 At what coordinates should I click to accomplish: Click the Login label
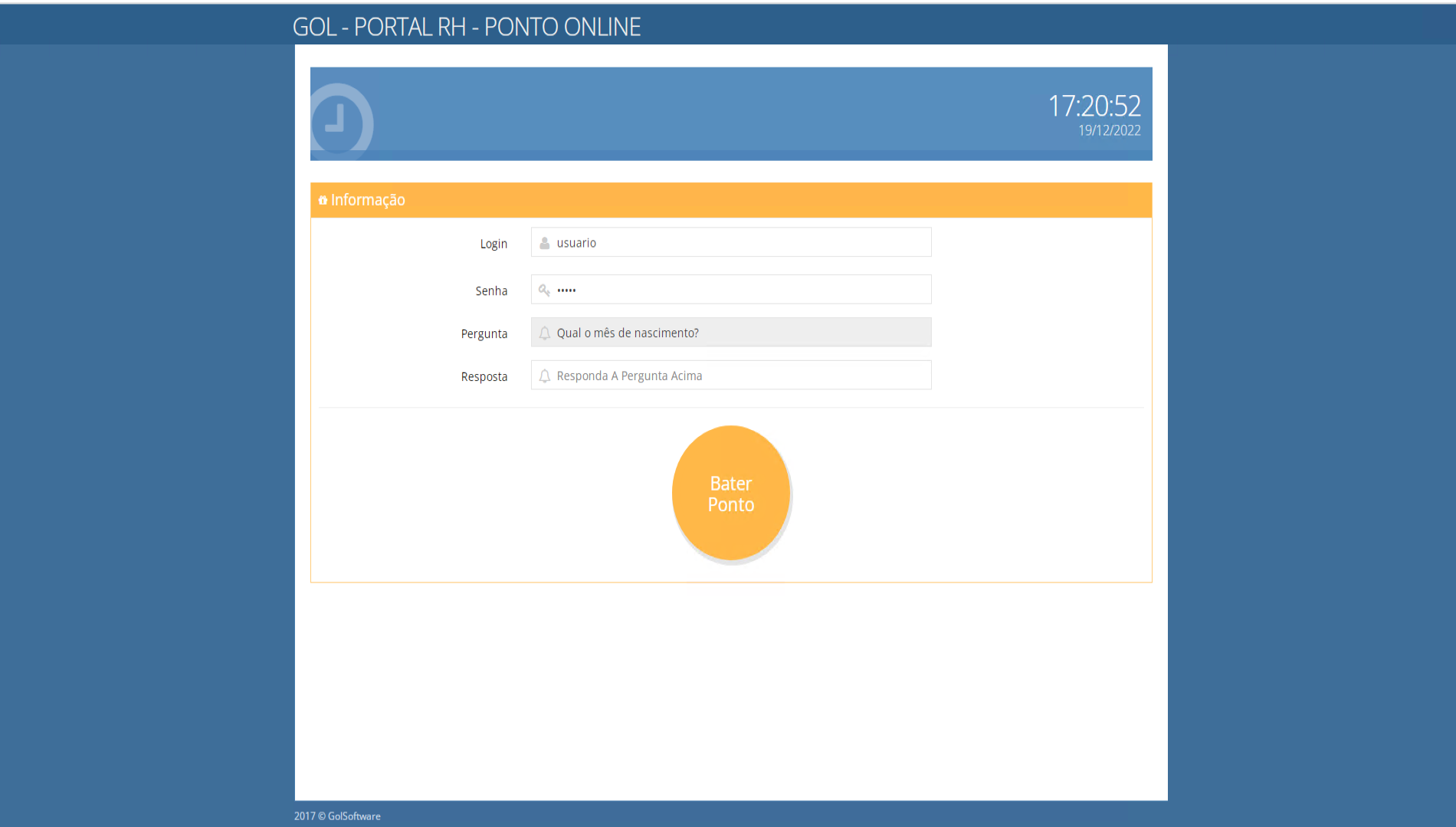(494, 244)
